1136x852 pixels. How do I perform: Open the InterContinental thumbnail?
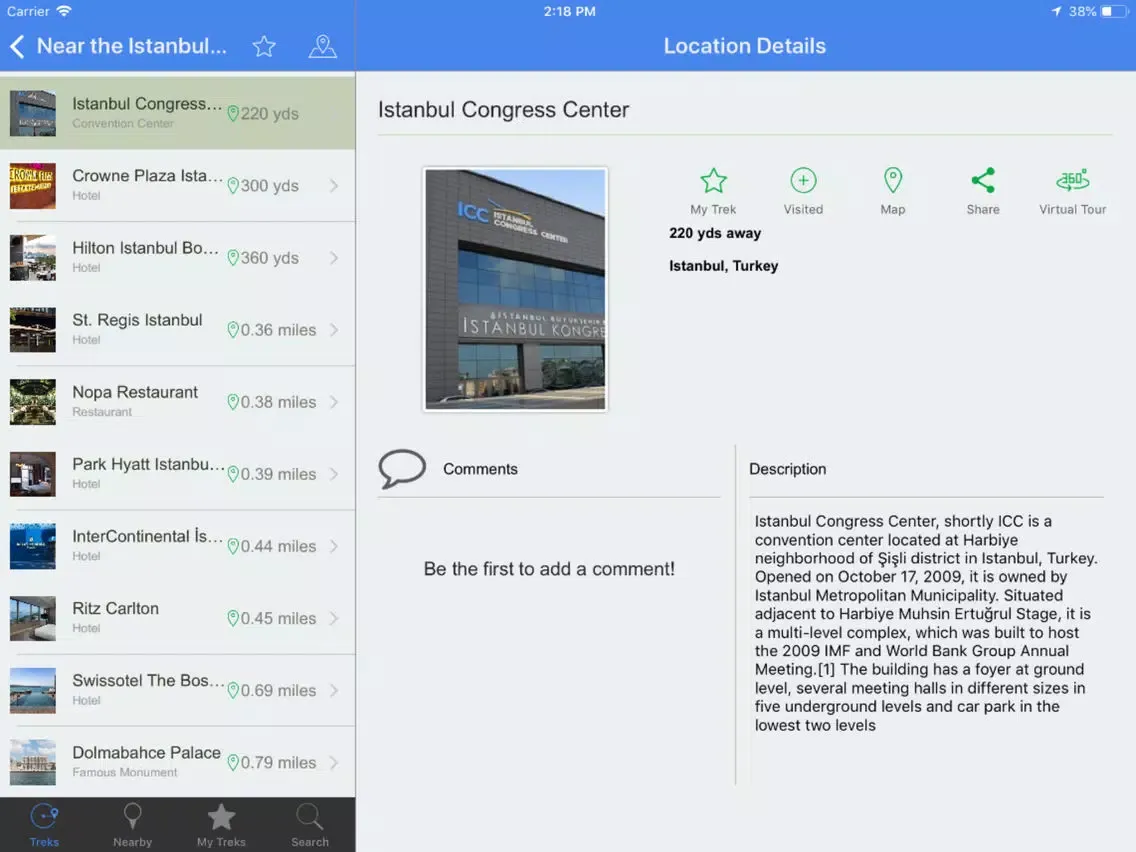[33, 546]
